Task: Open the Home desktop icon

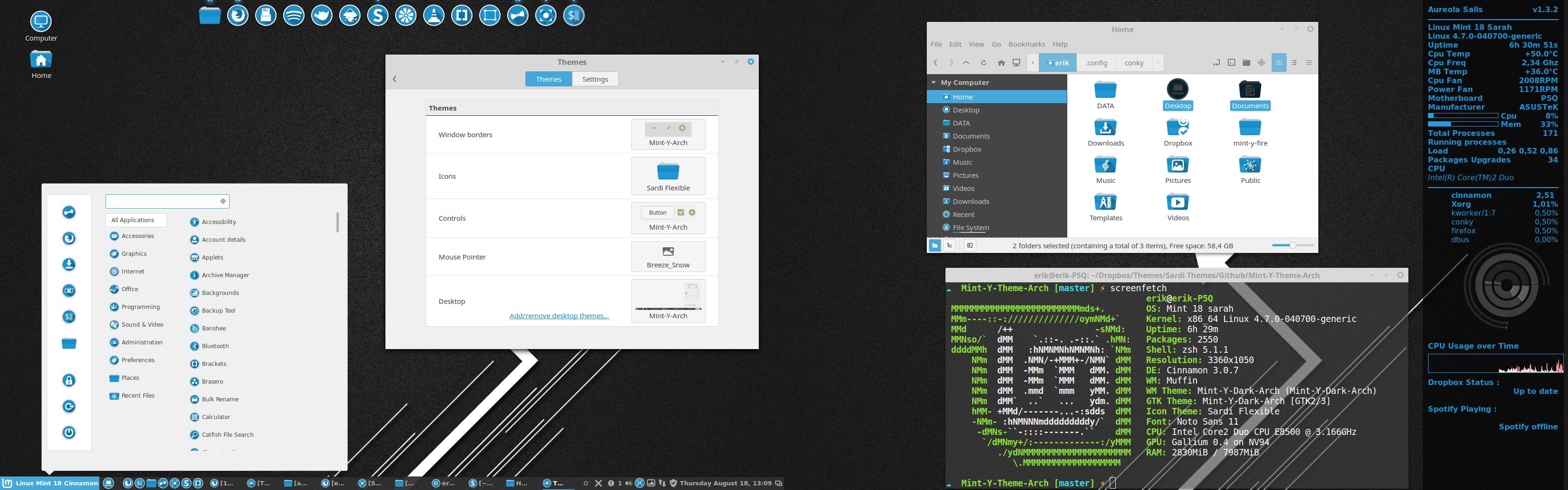Action: [41, 64]
